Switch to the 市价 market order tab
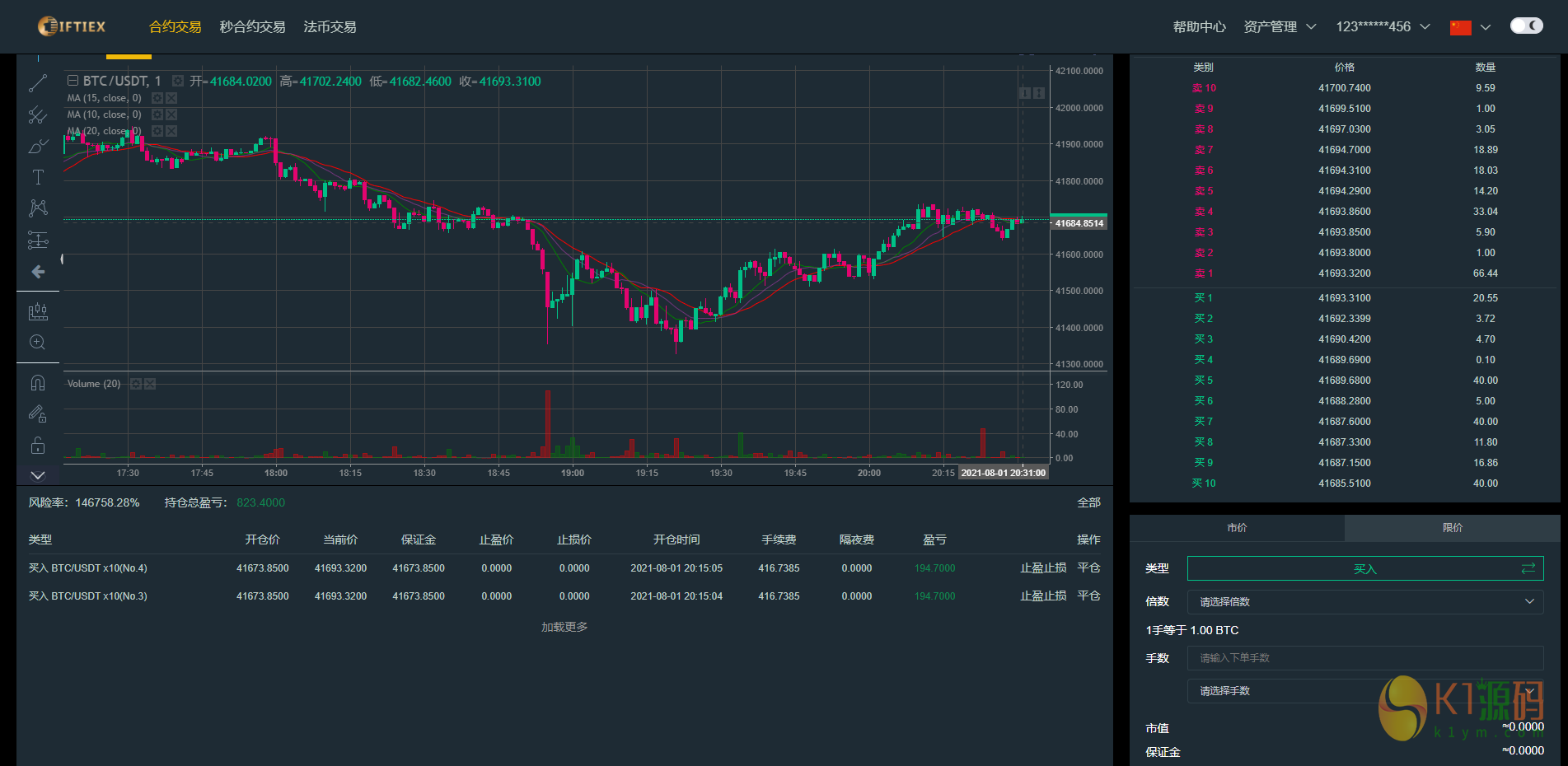The height and width of the screenshot is (766, 1568). tap(1237, 528)
